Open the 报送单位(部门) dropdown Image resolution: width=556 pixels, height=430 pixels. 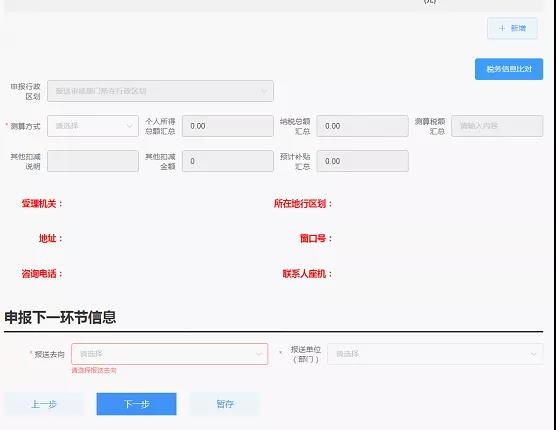click(435, 354)
